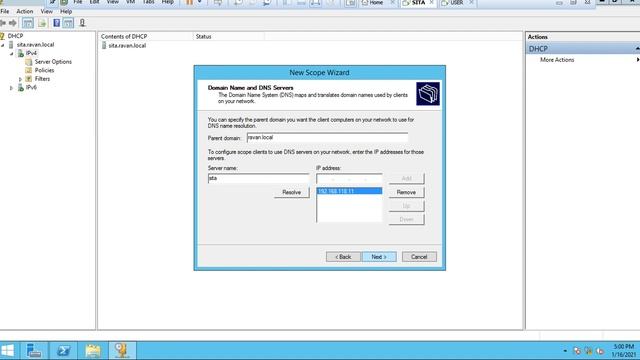
Task: Collapse the IPv4 tree node
Action: tap(12, 53)
